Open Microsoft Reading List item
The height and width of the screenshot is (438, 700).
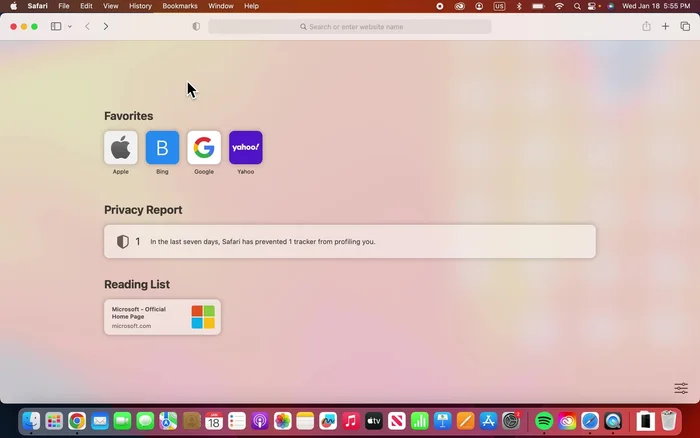point(162,317)
